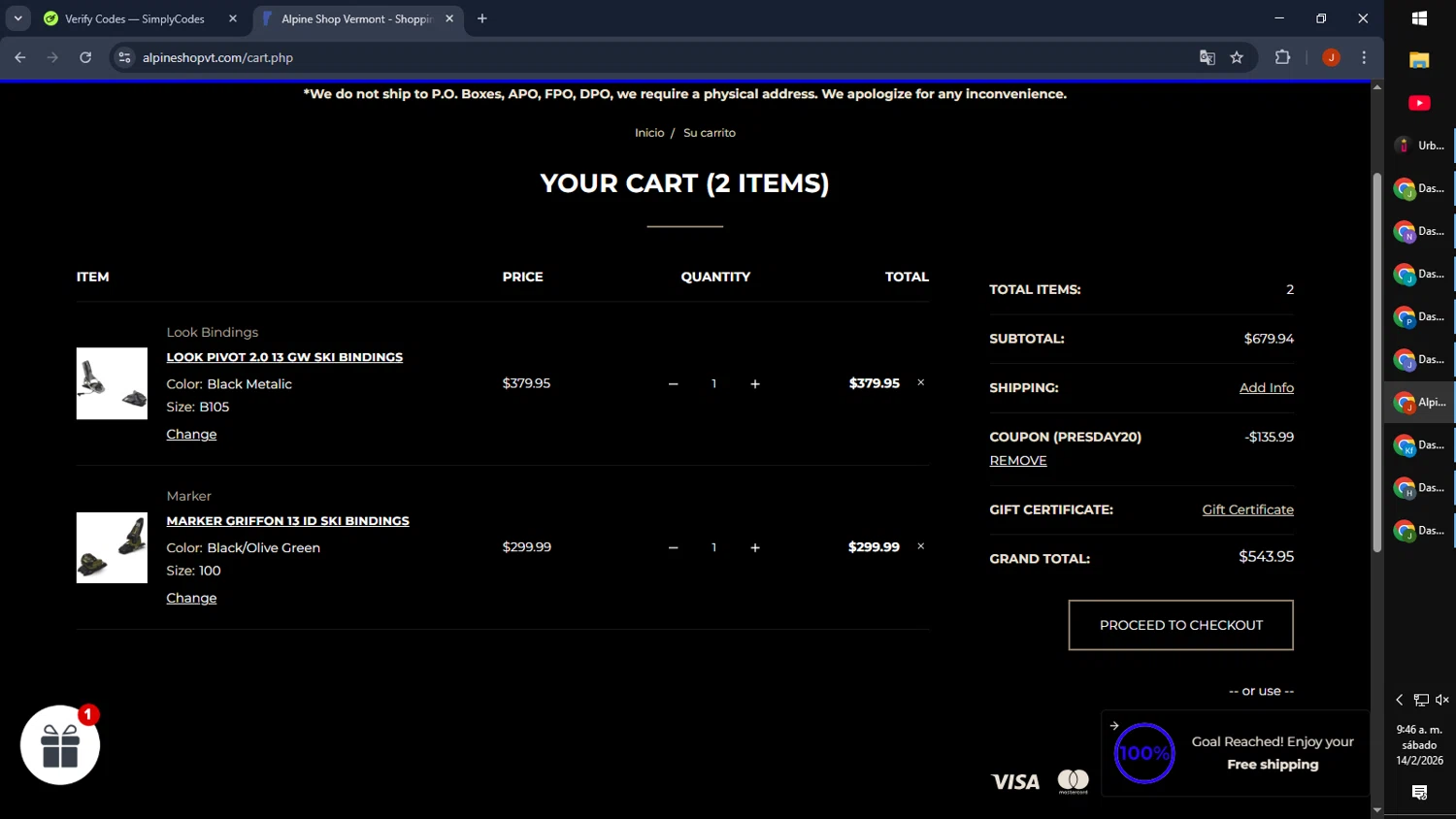The width and height of the screenshot is (1456, 819).
Task: Remove the PRESDAY20 coupon
Action: [1018, 461]
